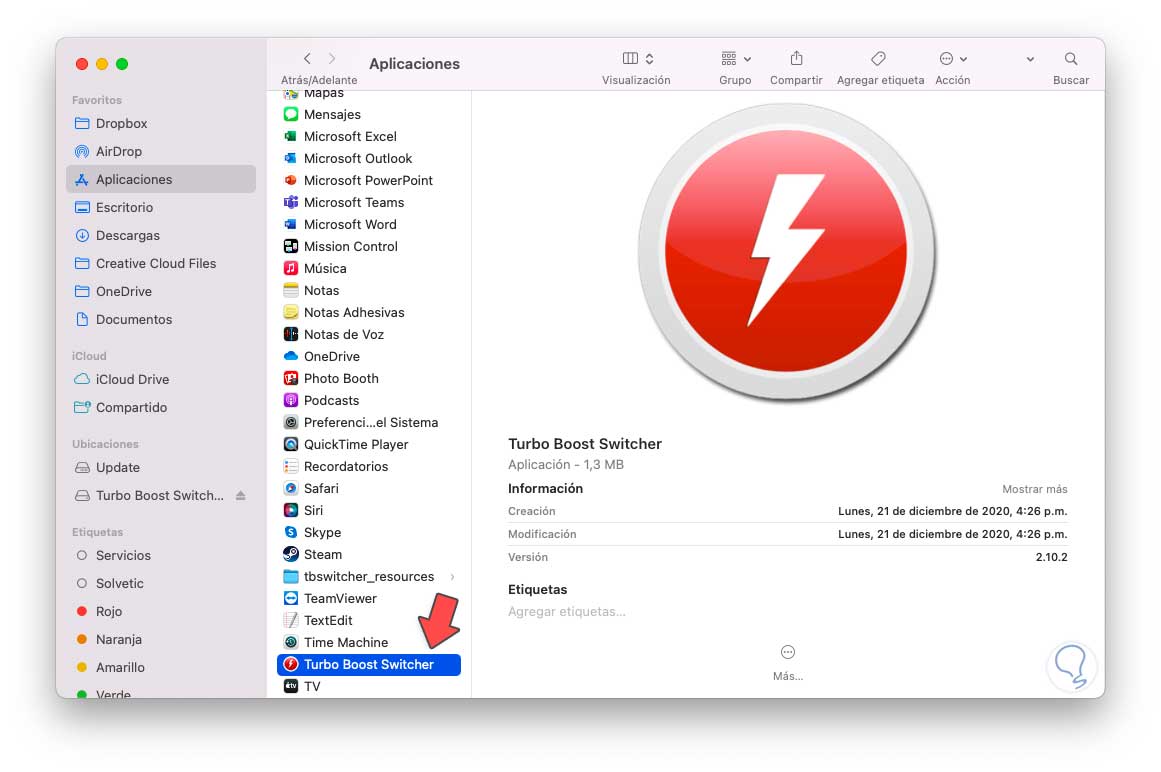Screen dimensions: 1161x772
Task: Select the Notas Adhesivas icon
Action: point(291,312)
